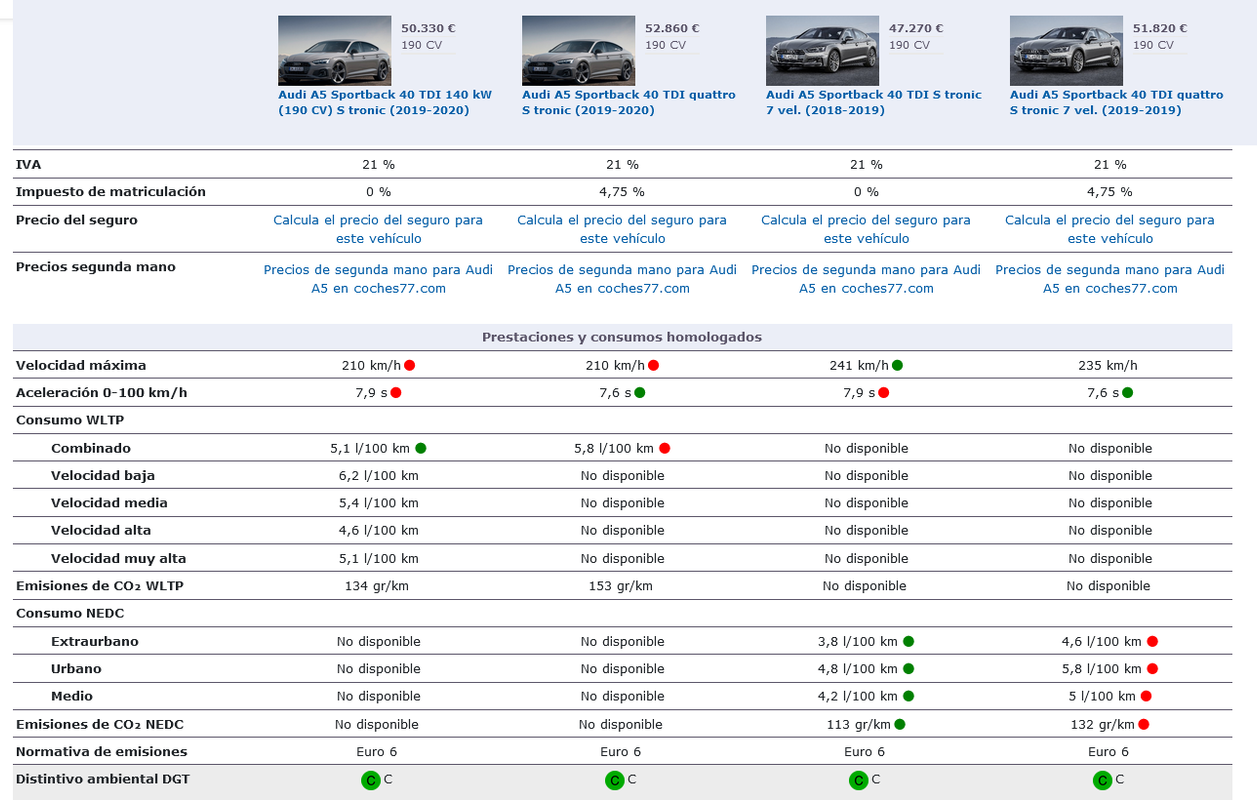Viewport: 1257px width, 800px height.
Task: Click the green dot beside 4,8 l/100 km
Action: (908, 669)
